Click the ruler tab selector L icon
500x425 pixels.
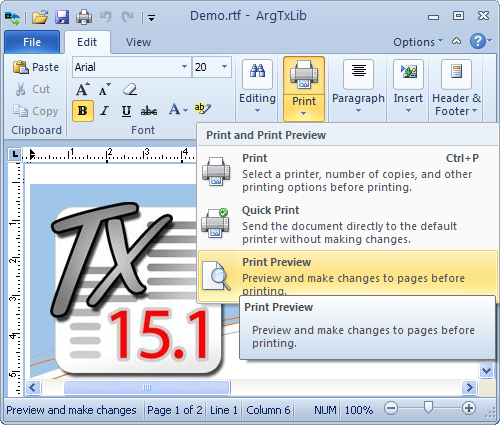pyautogui.click(x=15, y=154)
